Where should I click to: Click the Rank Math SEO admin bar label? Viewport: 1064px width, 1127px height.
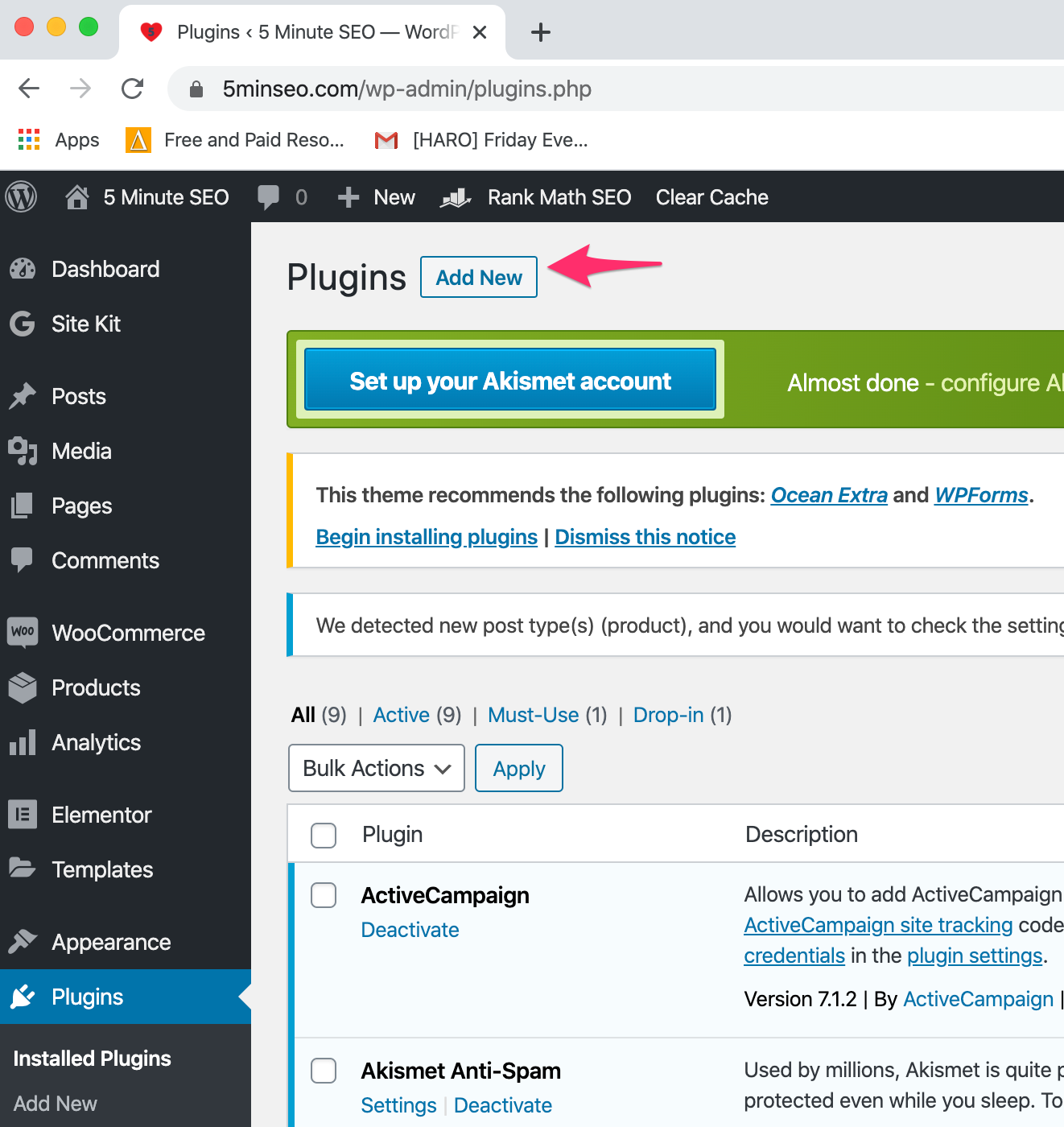(559, 197)
